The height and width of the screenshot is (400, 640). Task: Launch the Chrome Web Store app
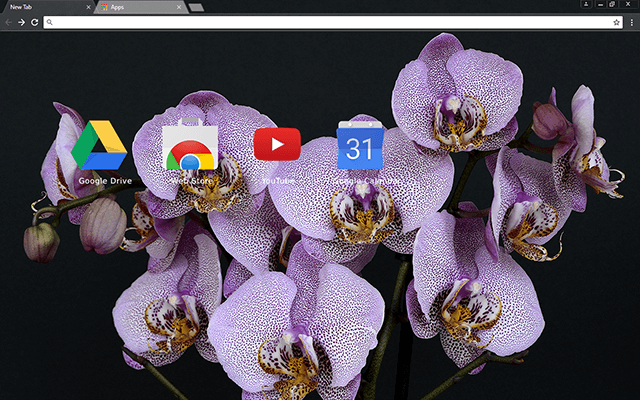190,144
